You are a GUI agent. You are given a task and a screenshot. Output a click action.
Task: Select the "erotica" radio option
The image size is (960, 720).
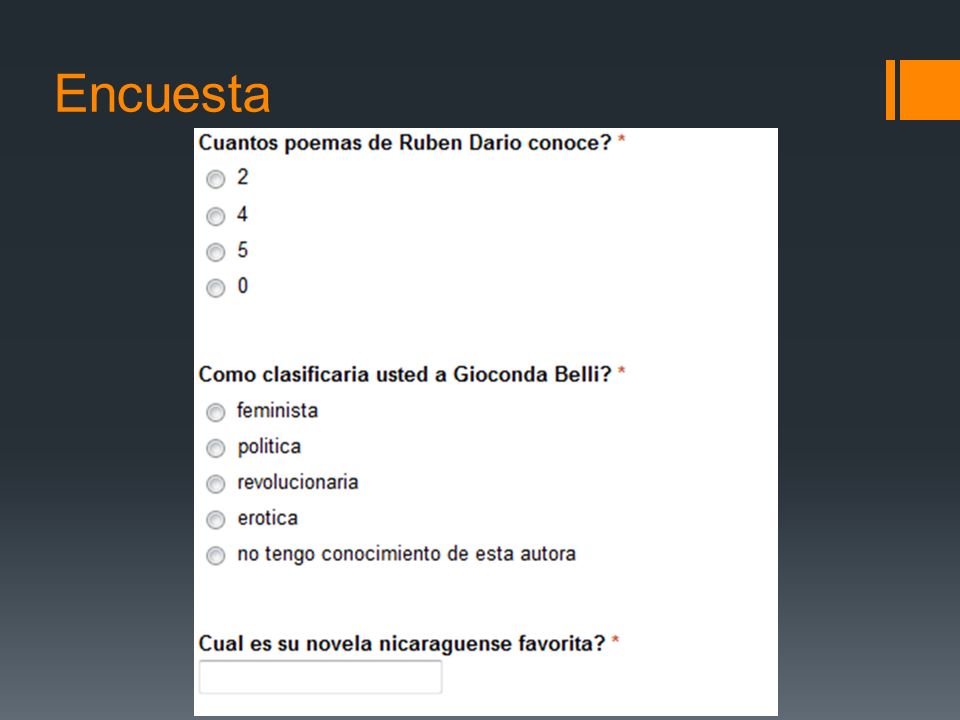click(x=216, y=520)
